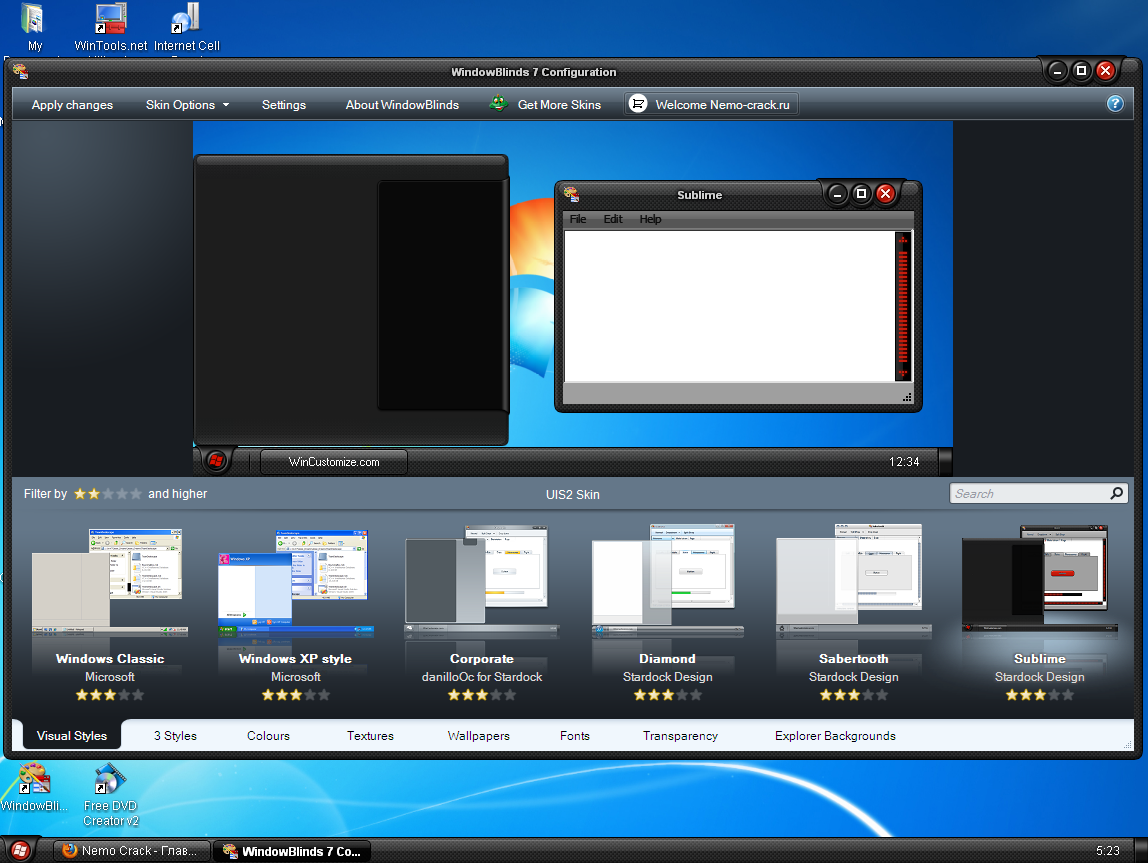The image size is (1148, 863).
Task: Set filter to five stars
Action: [135, 494]
